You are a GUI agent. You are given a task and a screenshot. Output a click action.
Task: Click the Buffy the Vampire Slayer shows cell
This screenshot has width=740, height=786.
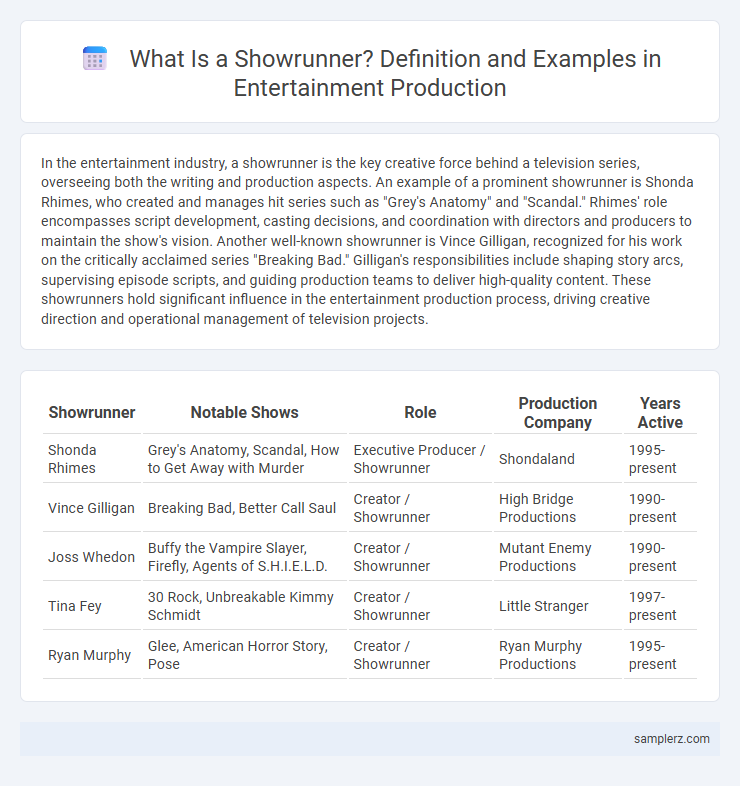(x=245, y=557)
